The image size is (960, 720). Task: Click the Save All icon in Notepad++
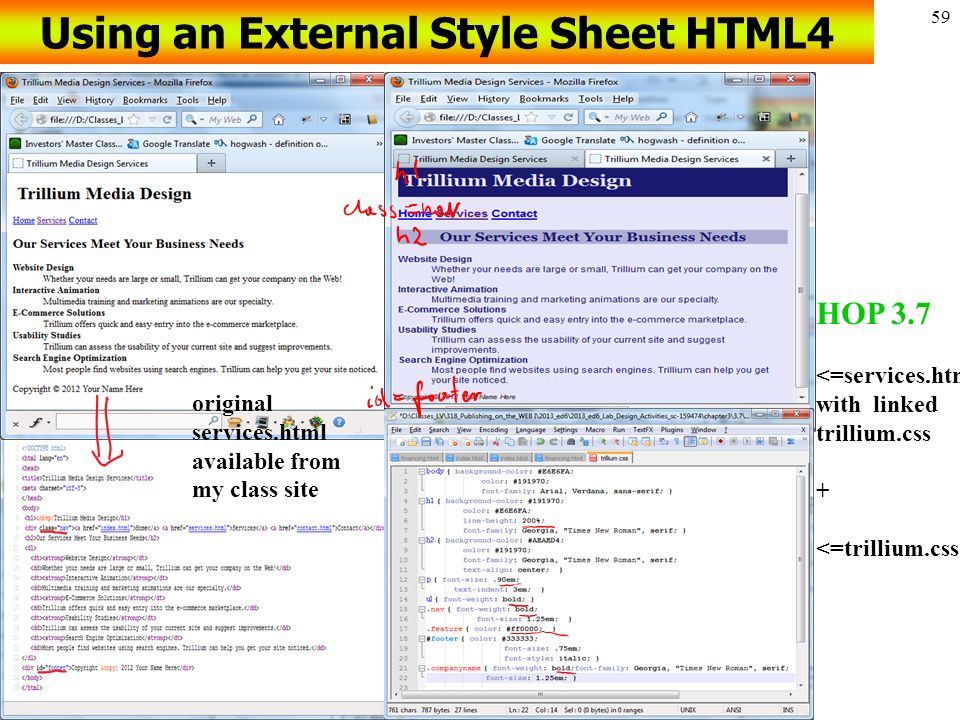(440, 441)
